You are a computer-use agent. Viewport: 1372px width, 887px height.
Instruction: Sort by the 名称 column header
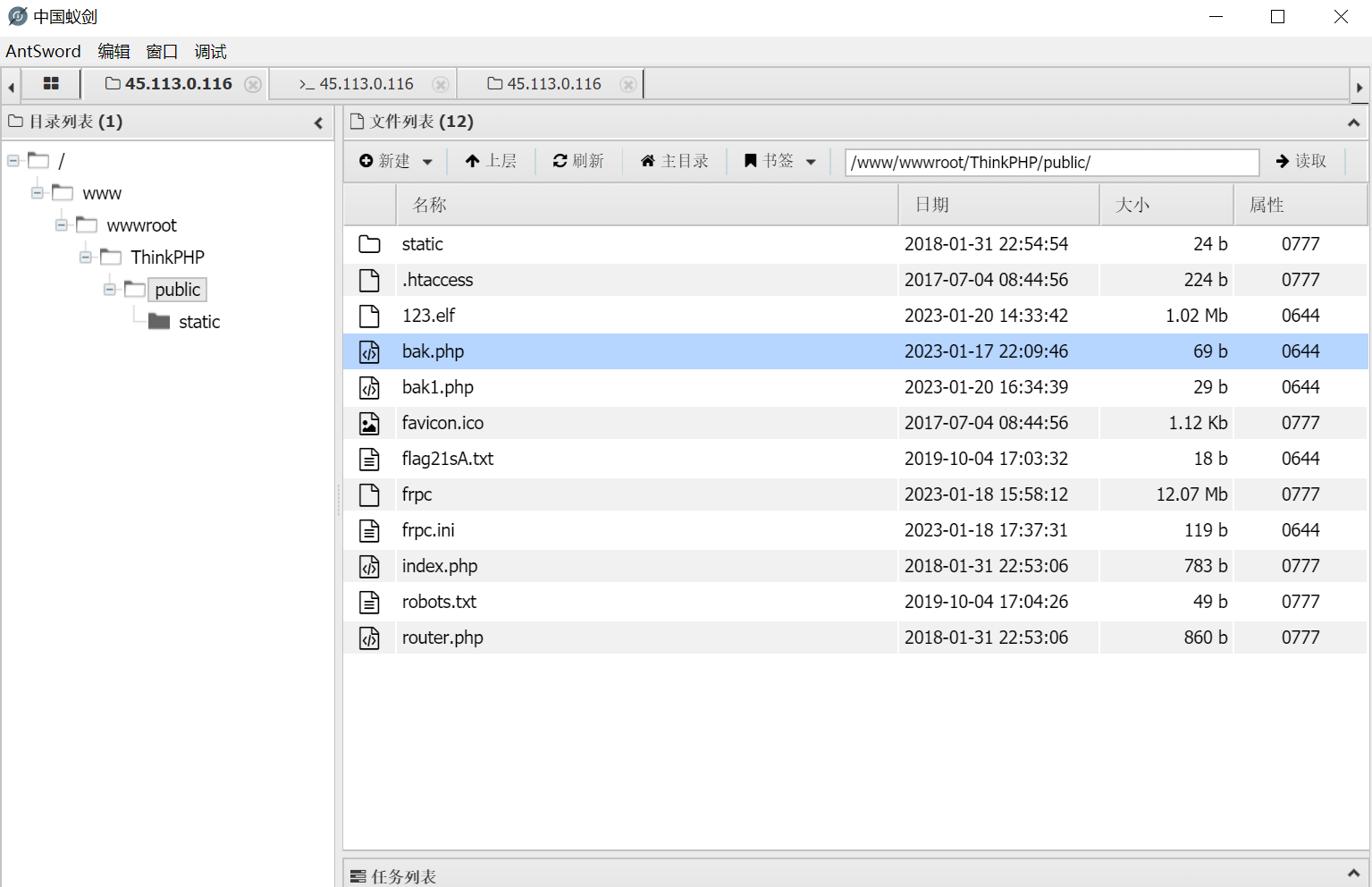click(x=646, y=205)
